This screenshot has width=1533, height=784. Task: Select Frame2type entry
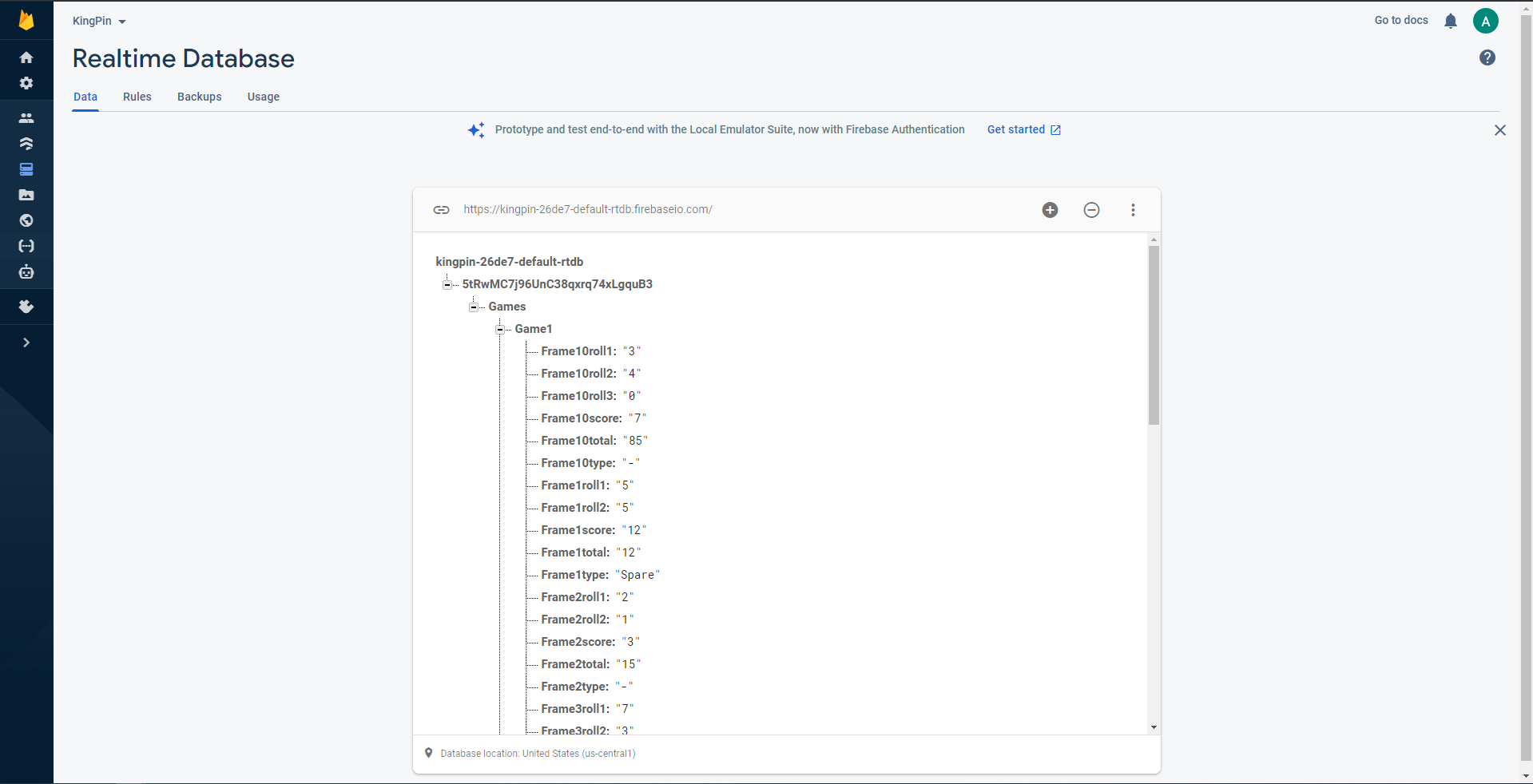click(x=587, y=687)
